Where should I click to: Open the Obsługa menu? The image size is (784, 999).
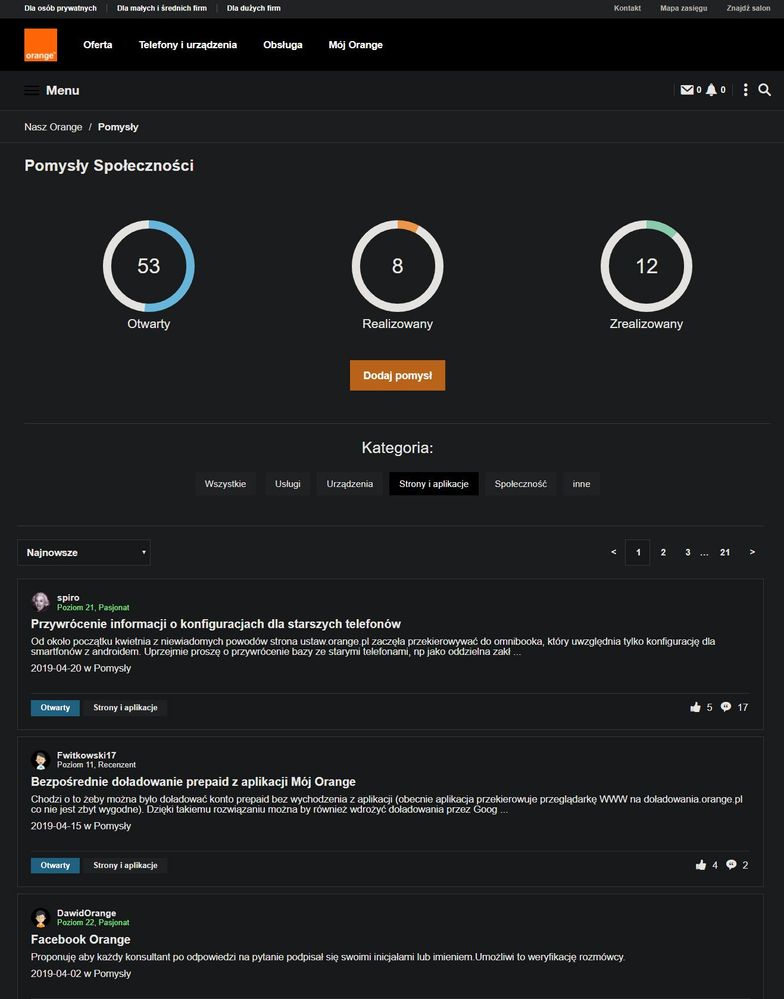[x=283, y=45]
